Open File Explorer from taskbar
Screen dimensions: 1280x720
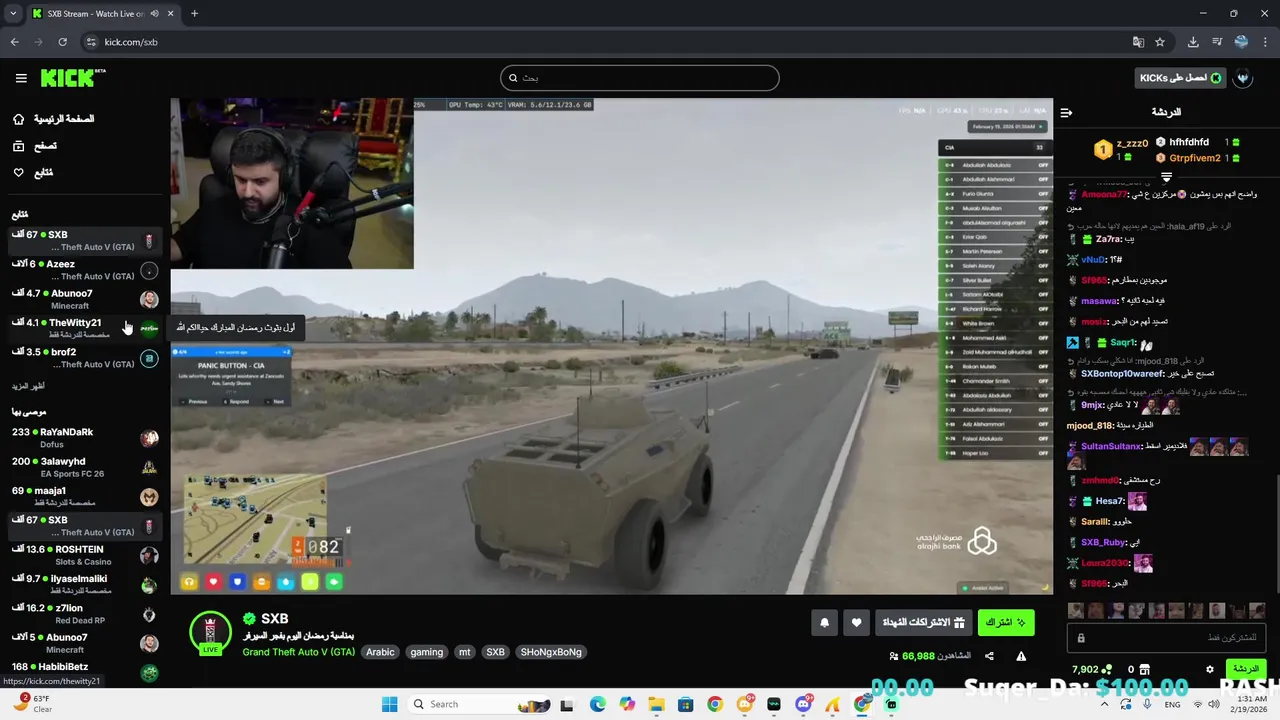(x=656, y=704)
